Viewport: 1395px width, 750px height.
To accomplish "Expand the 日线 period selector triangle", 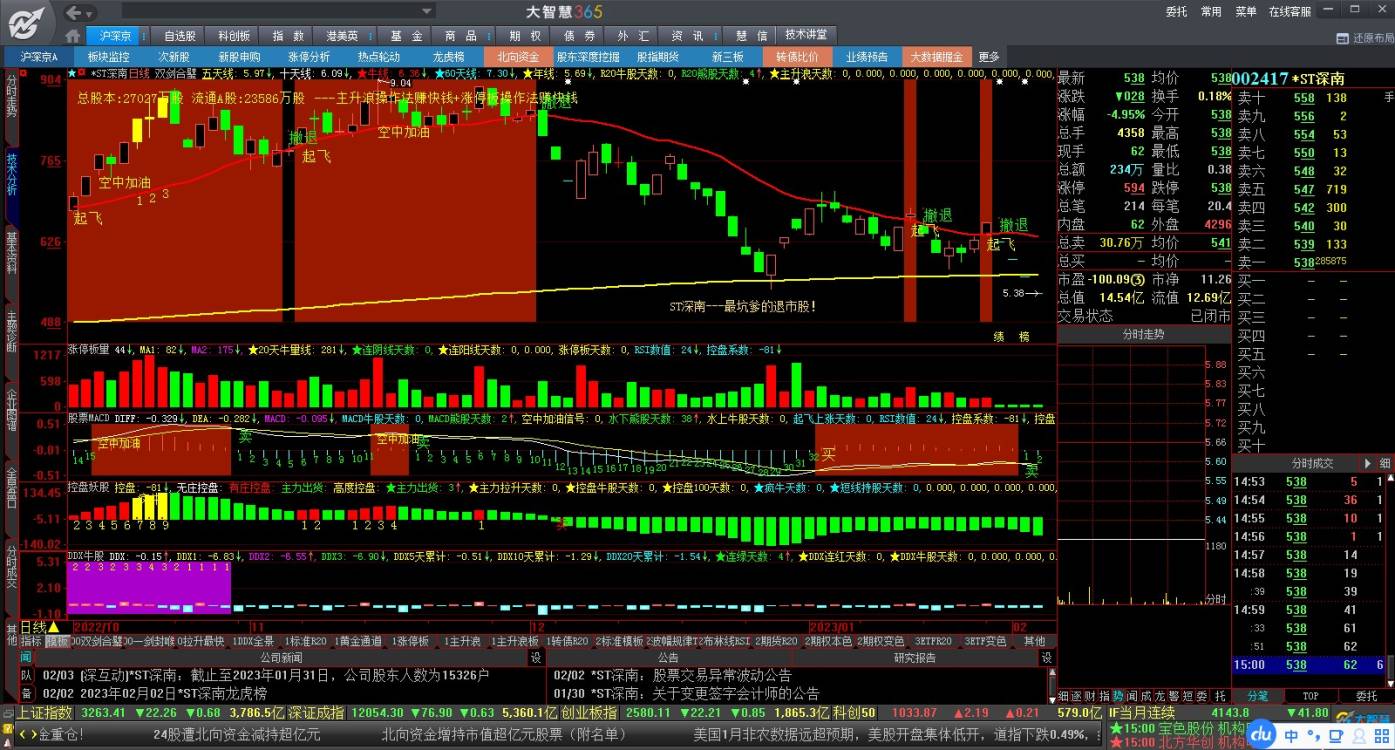I will coord(53,627).
